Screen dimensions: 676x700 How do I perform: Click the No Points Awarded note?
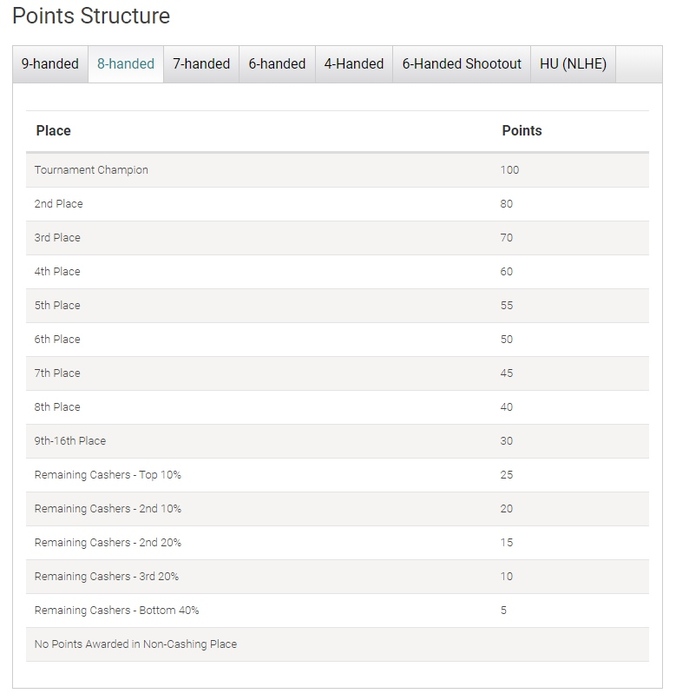pyautogui.click(x=136, y=644)
